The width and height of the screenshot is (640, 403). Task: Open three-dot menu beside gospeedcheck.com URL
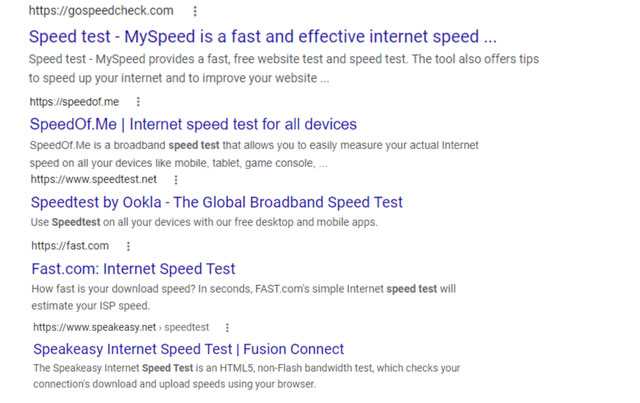tap(195, 11)
